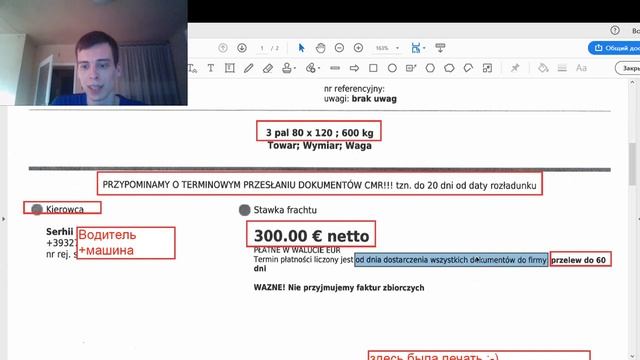This screenshot has height=360, width=640.
Task: Click the blue share button
Action: pyautogui.click(x=614, y=48)
